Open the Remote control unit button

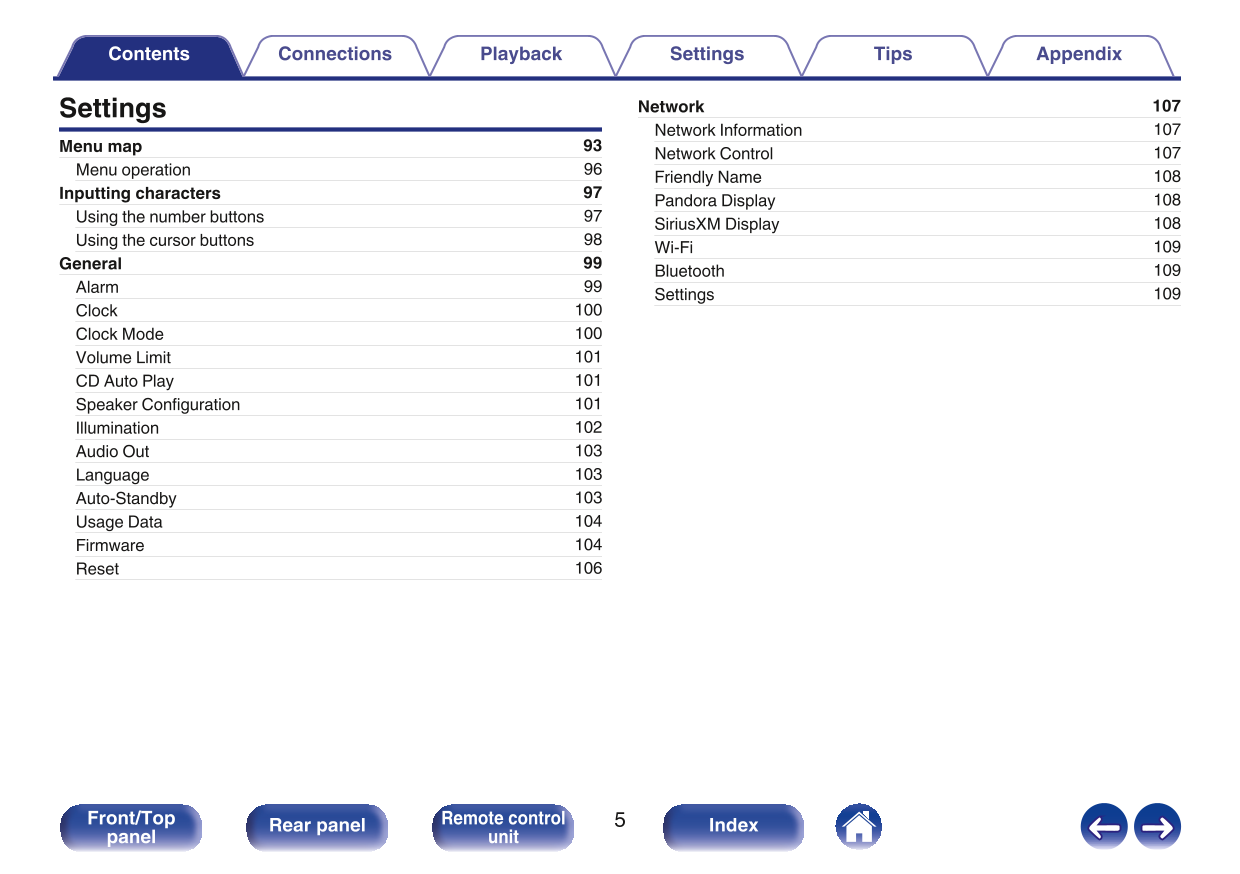503,827
